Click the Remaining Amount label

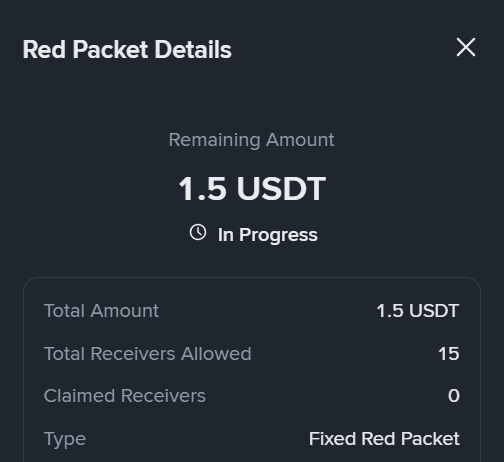(251, 140)
